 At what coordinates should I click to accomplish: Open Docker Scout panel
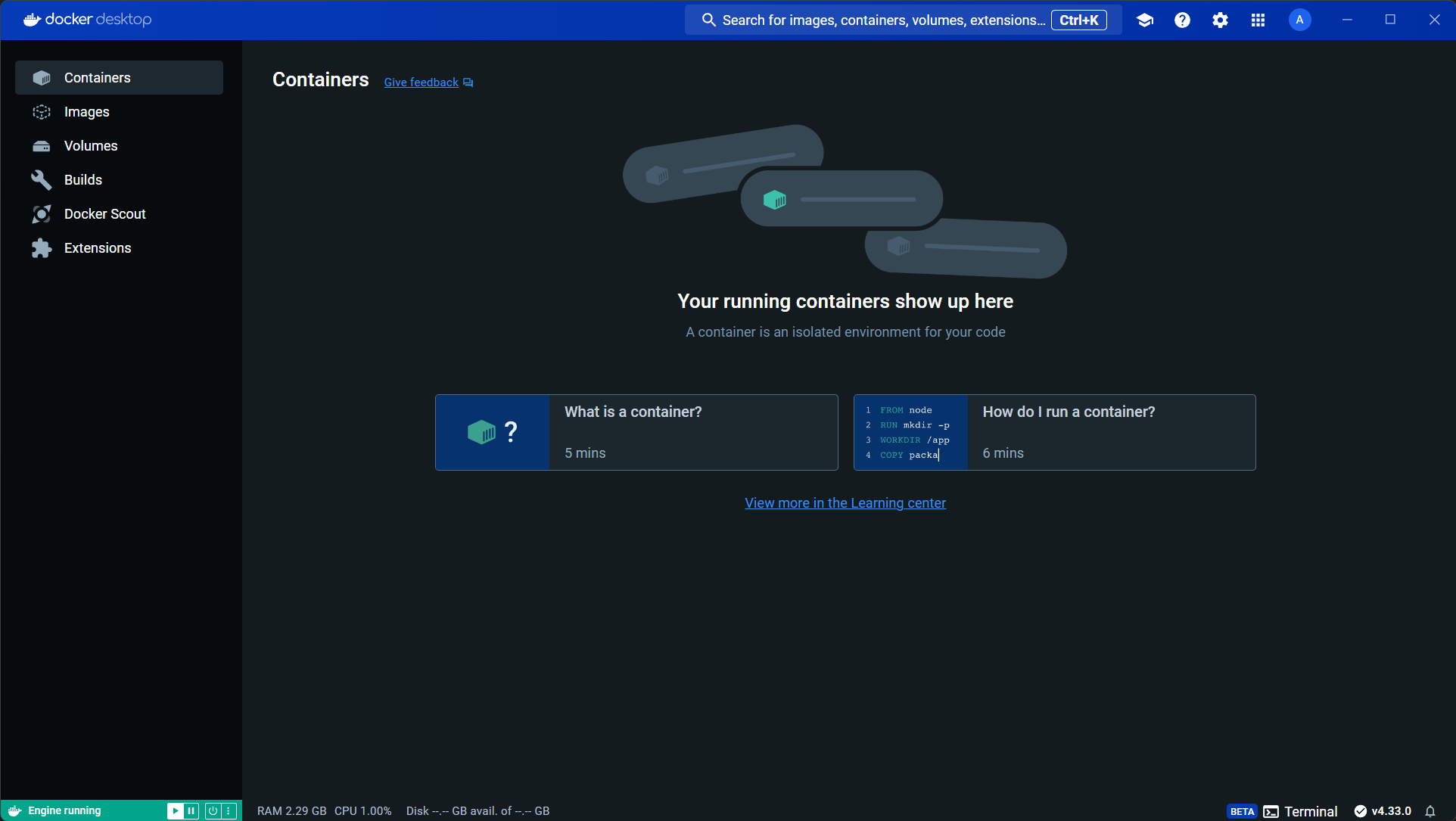coord(105,214)
